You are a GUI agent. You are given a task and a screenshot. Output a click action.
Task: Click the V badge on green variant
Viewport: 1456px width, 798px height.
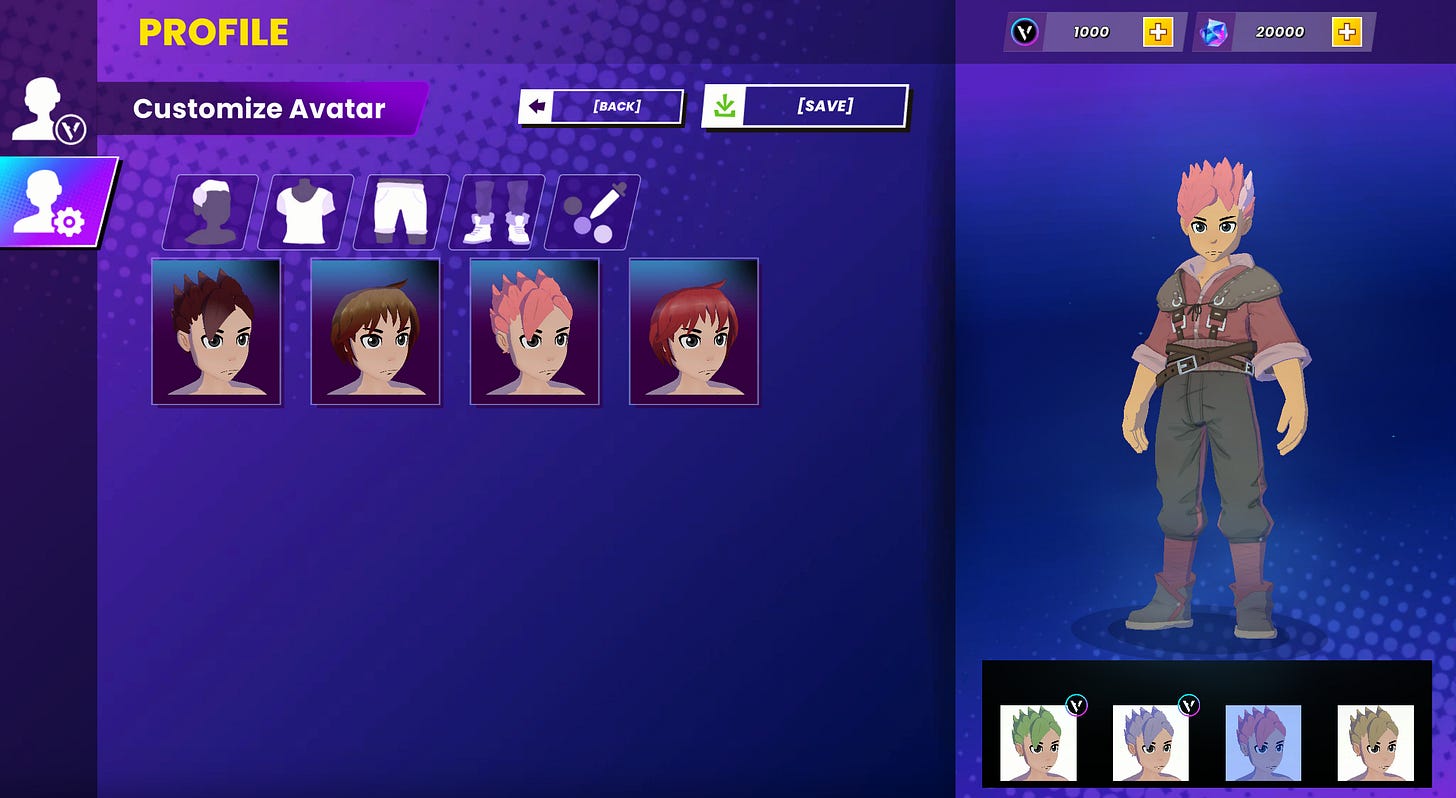1076,705
